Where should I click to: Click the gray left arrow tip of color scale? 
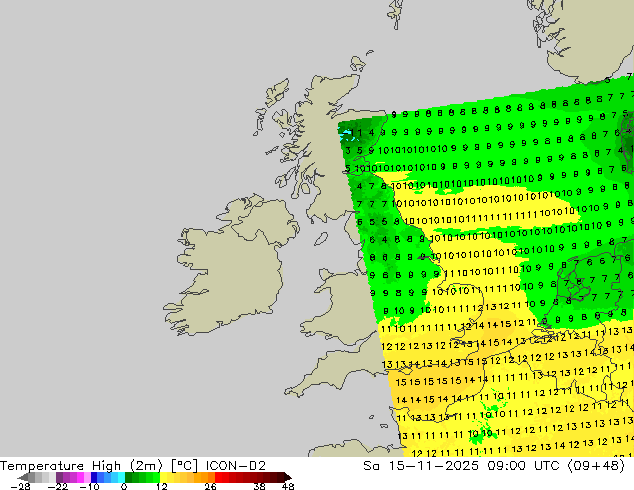pyautogui.click(x=22, y=477)
